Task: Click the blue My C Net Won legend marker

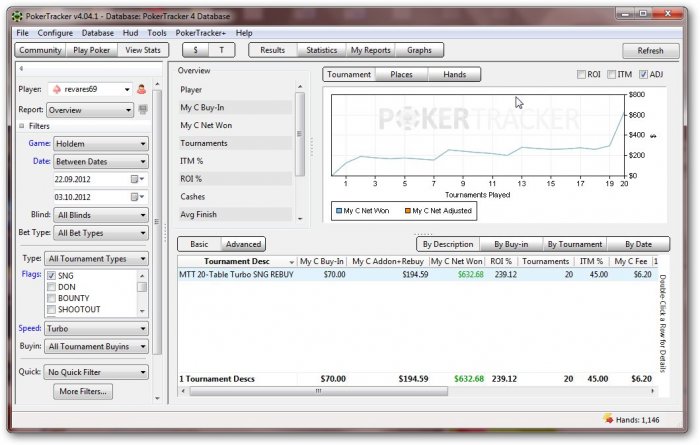Action: click(338, 211)
